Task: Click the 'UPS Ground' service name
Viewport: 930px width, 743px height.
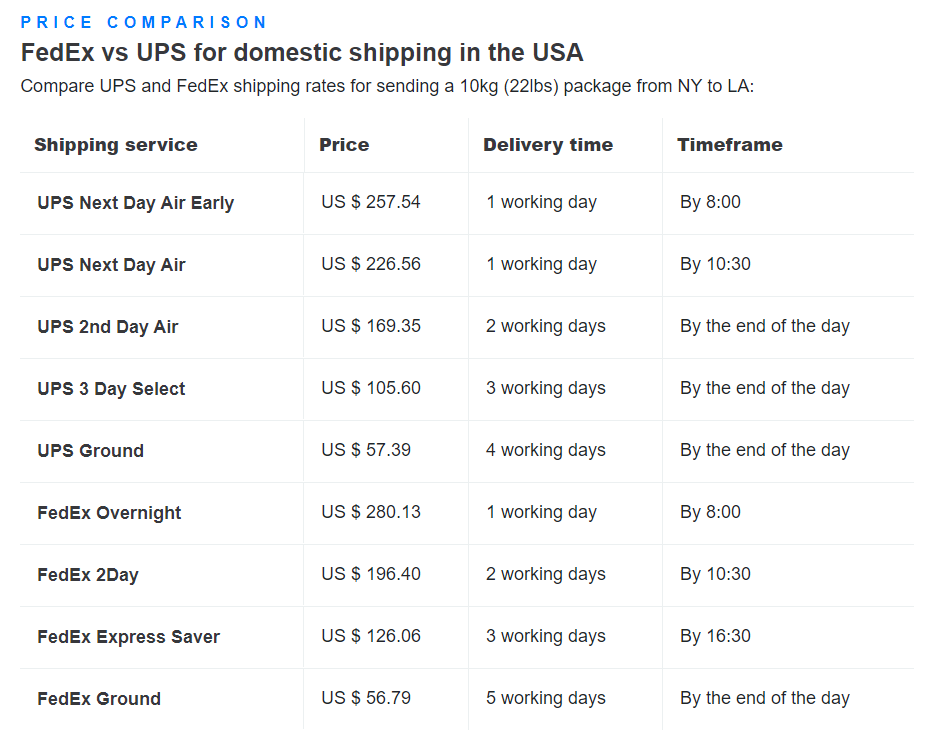Action: click(91, 451)
